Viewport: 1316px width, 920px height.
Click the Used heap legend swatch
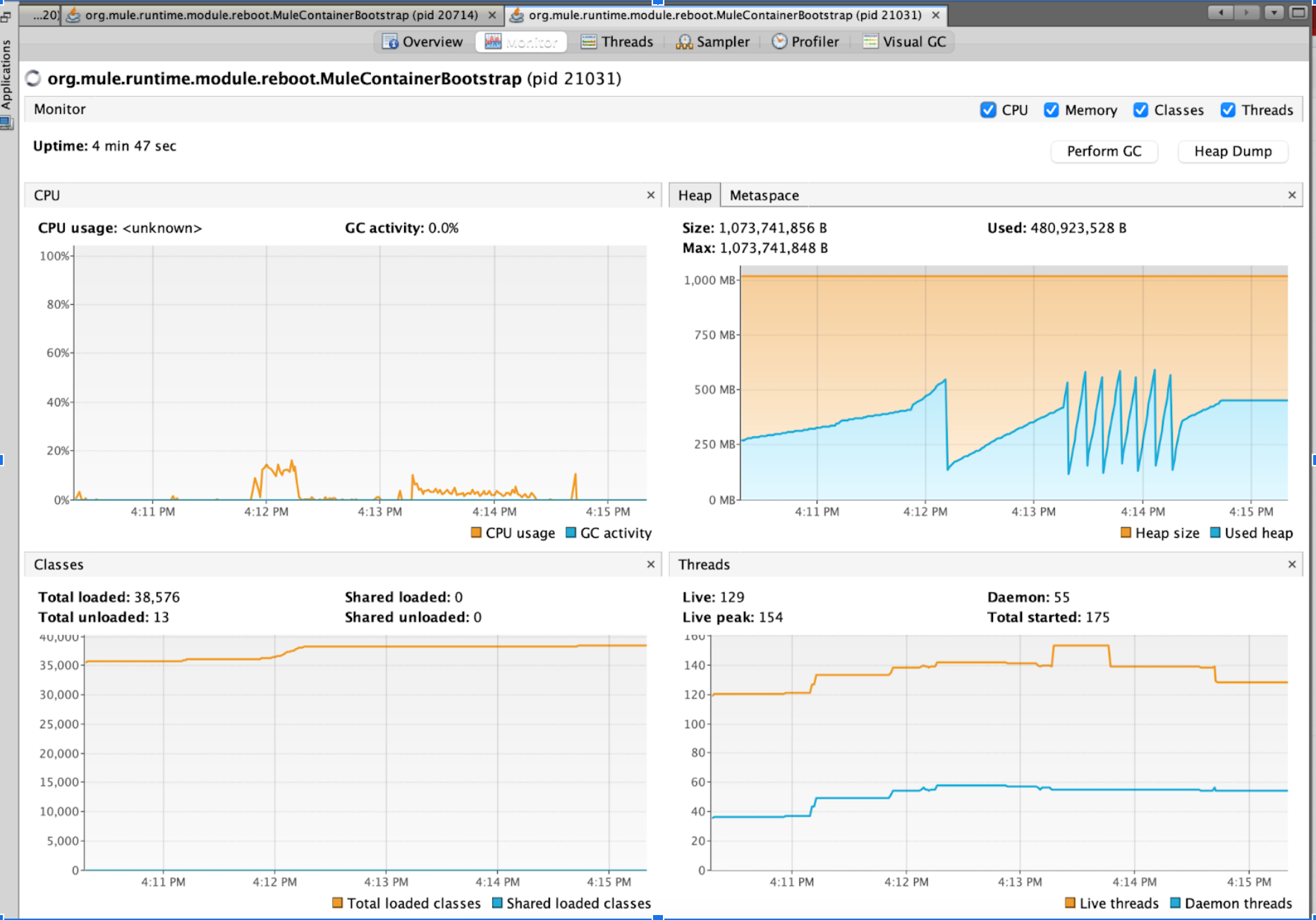coord(1215,533)
